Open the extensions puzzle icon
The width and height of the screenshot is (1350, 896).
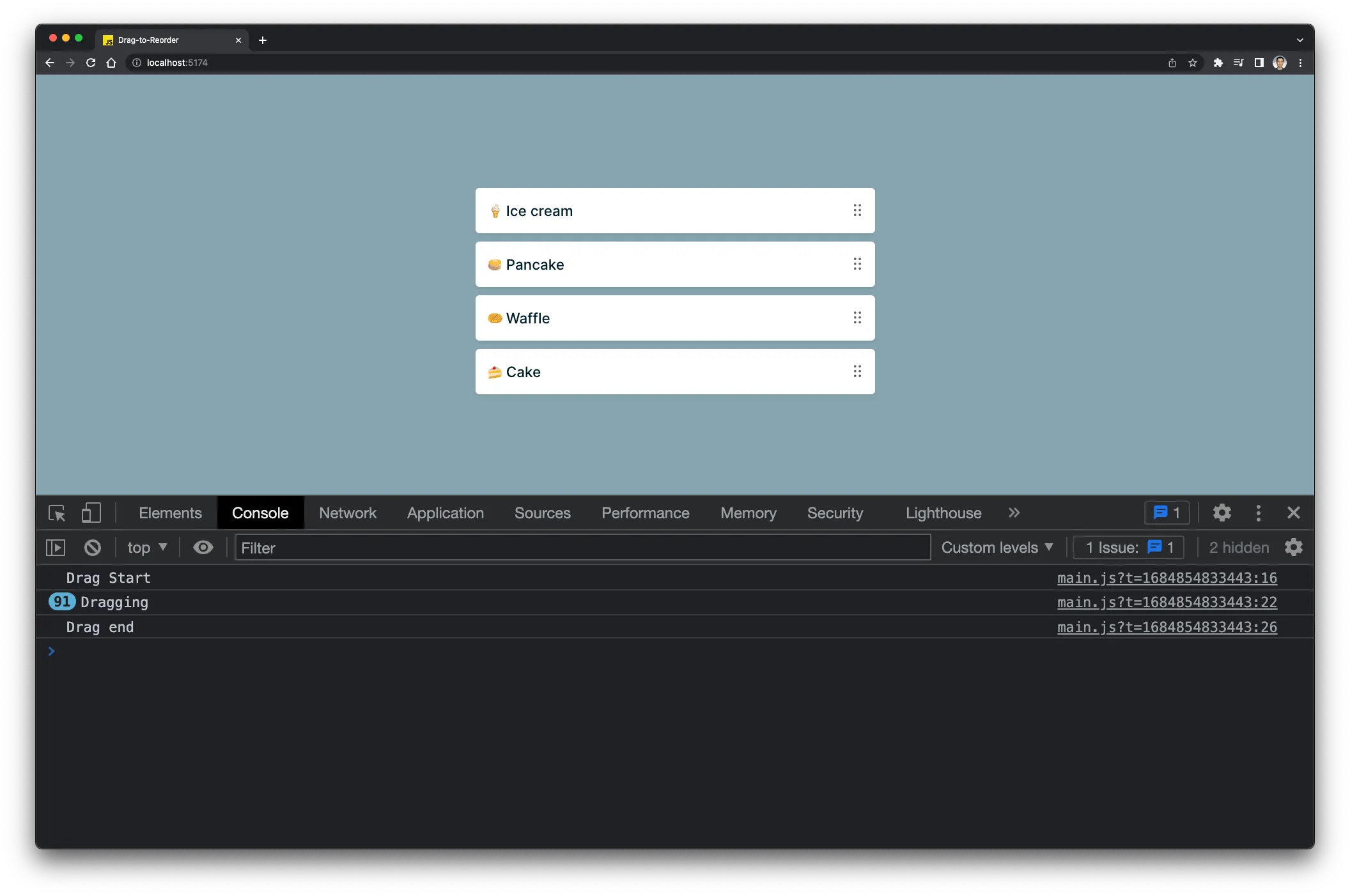(x=1218, y=63)
